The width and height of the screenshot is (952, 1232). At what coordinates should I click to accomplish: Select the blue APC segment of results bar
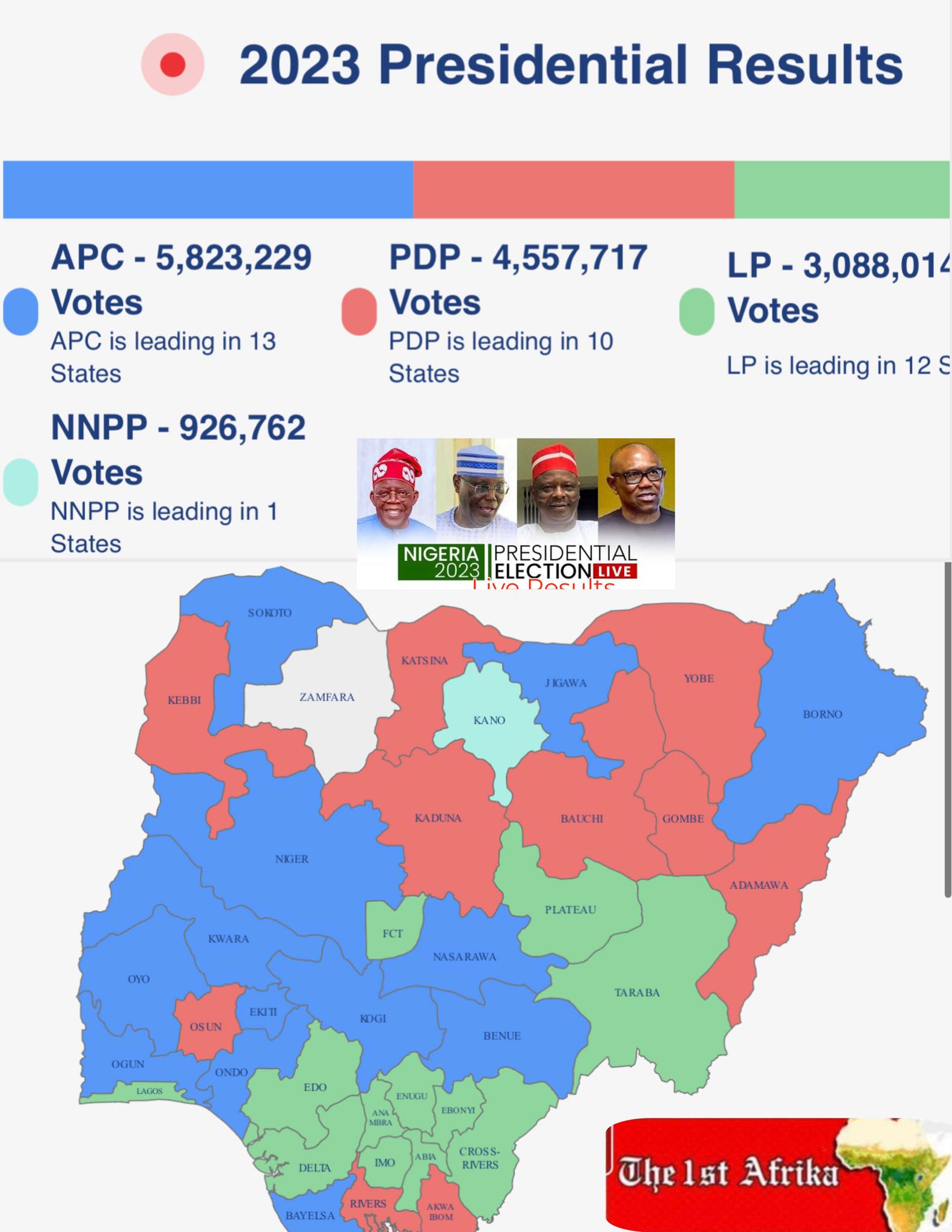tap(208, 189)
